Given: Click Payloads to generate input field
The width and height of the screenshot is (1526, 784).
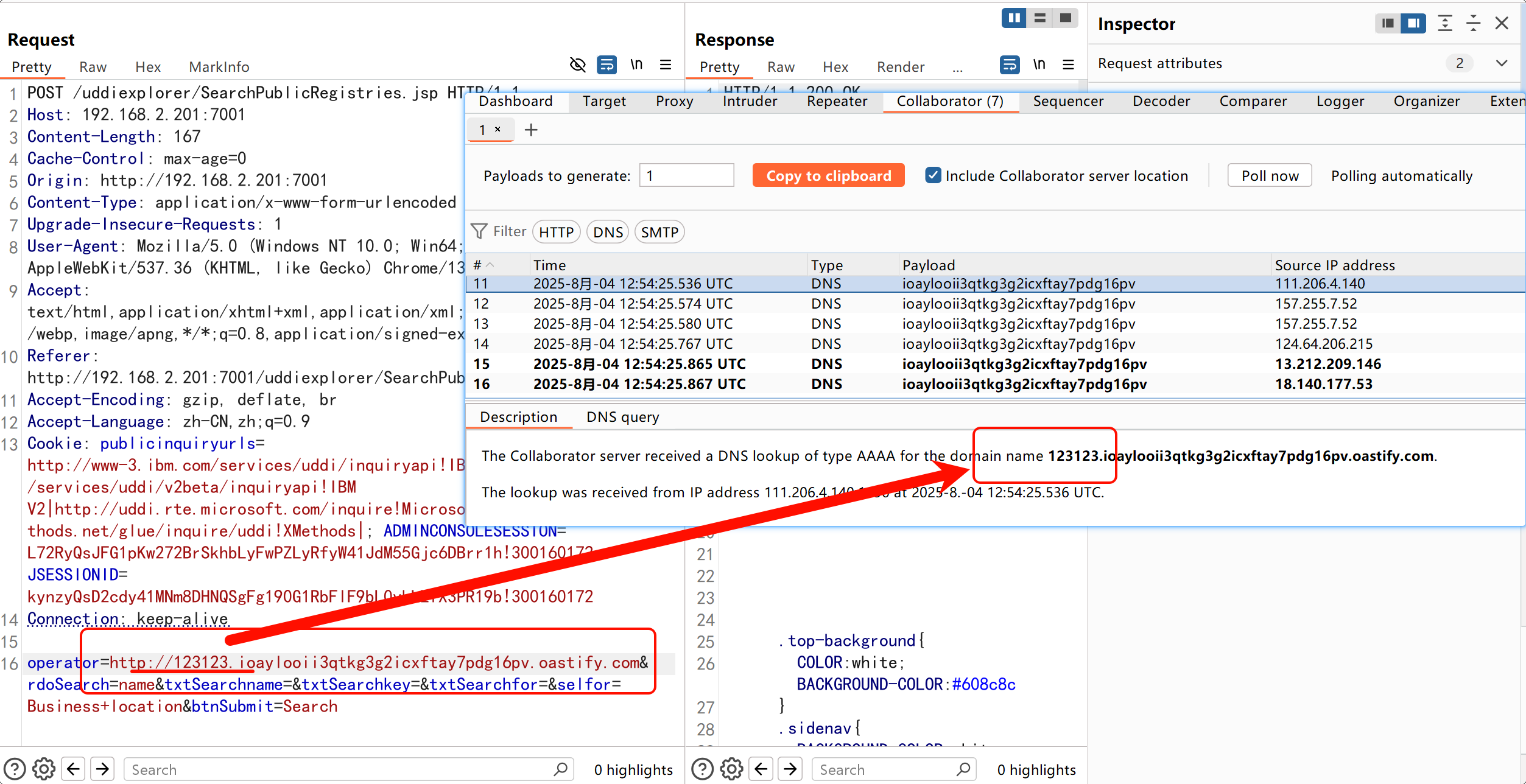Looking at the screenshot, I should click(686, 175).
